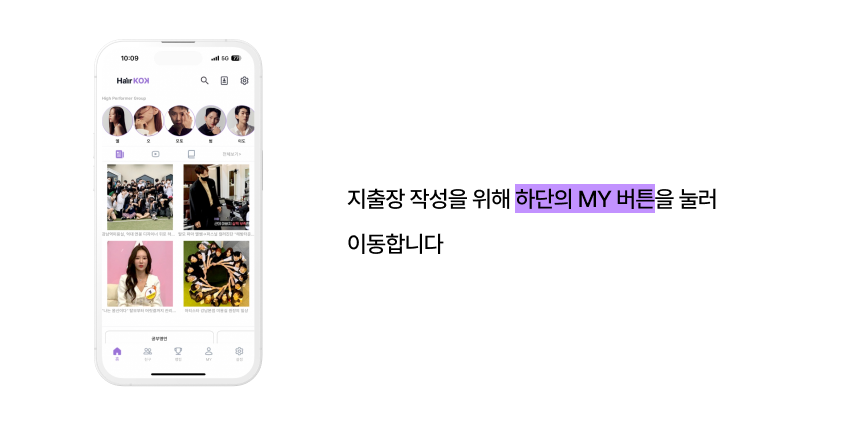Select third profile covering face with hand
Screen dimensions: 860x425
tap(180, 121)
